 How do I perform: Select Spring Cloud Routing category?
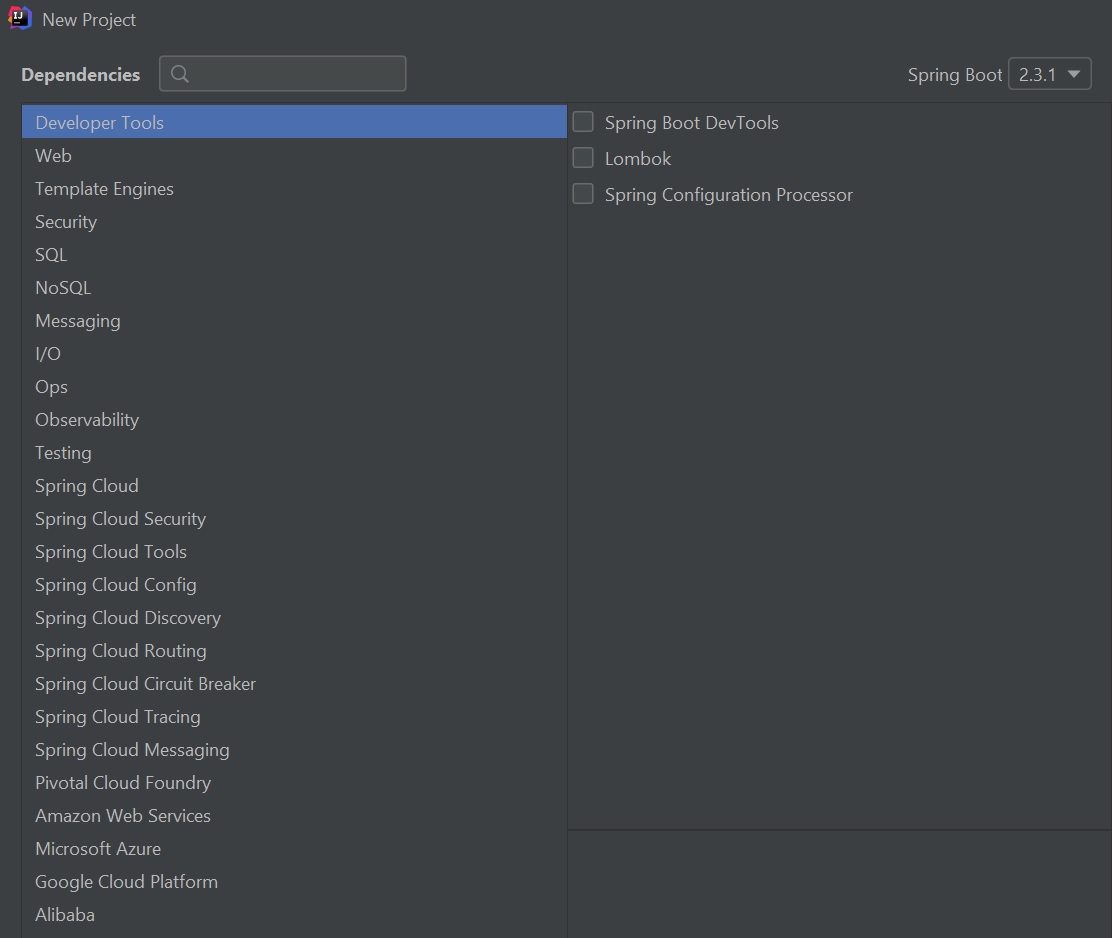(x=294, y=650)
